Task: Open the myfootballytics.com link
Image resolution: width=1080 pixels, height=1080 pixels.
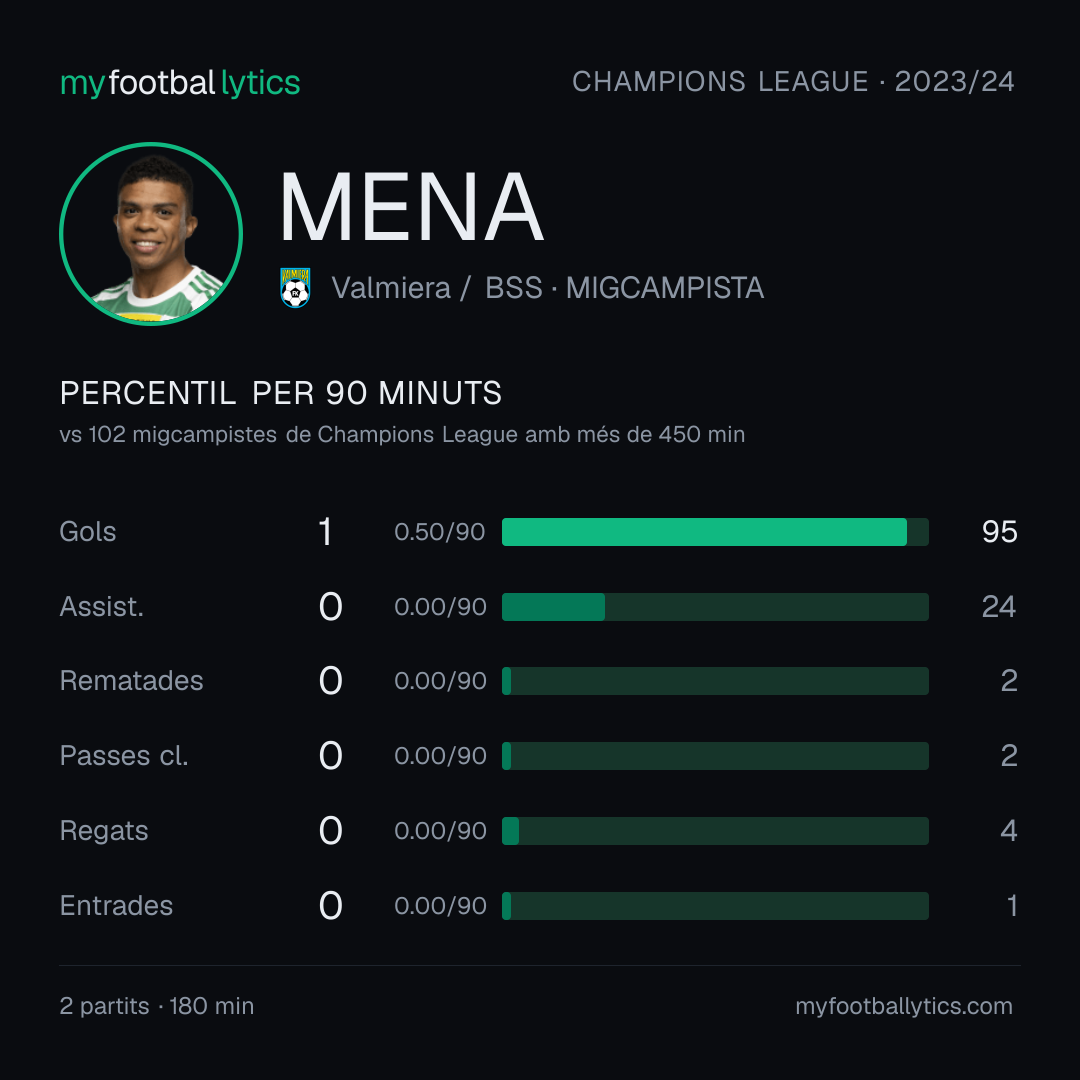Action: click(904, 1006)
